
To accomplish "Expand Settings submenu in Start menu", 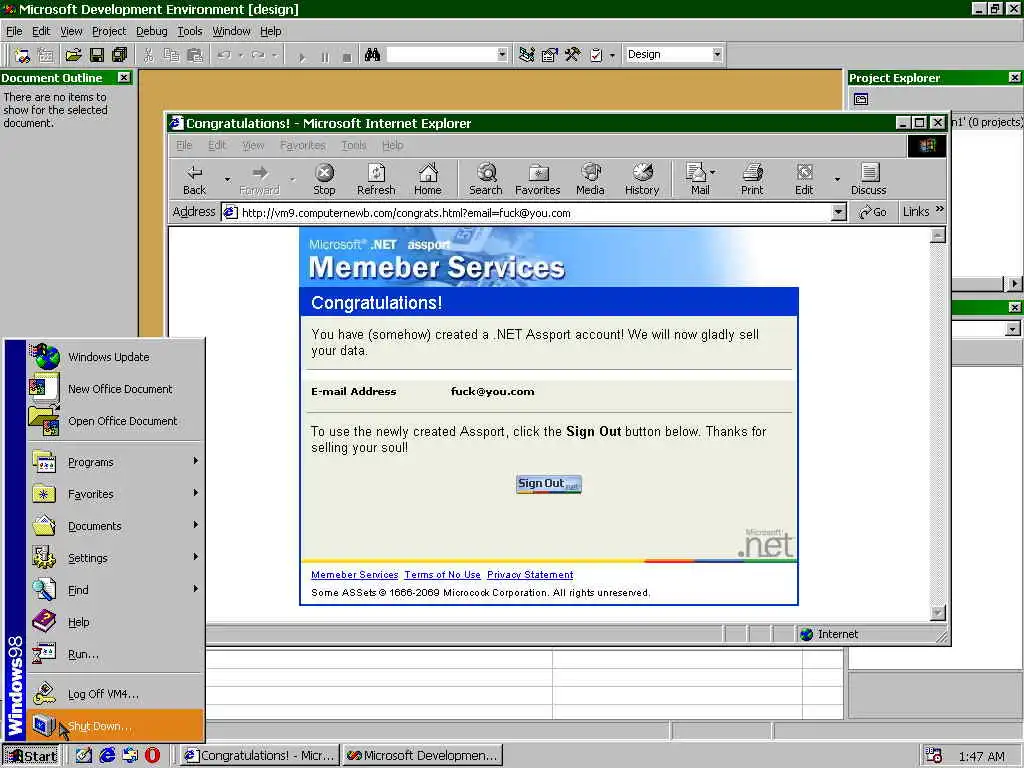I will (x=114, y=558).
